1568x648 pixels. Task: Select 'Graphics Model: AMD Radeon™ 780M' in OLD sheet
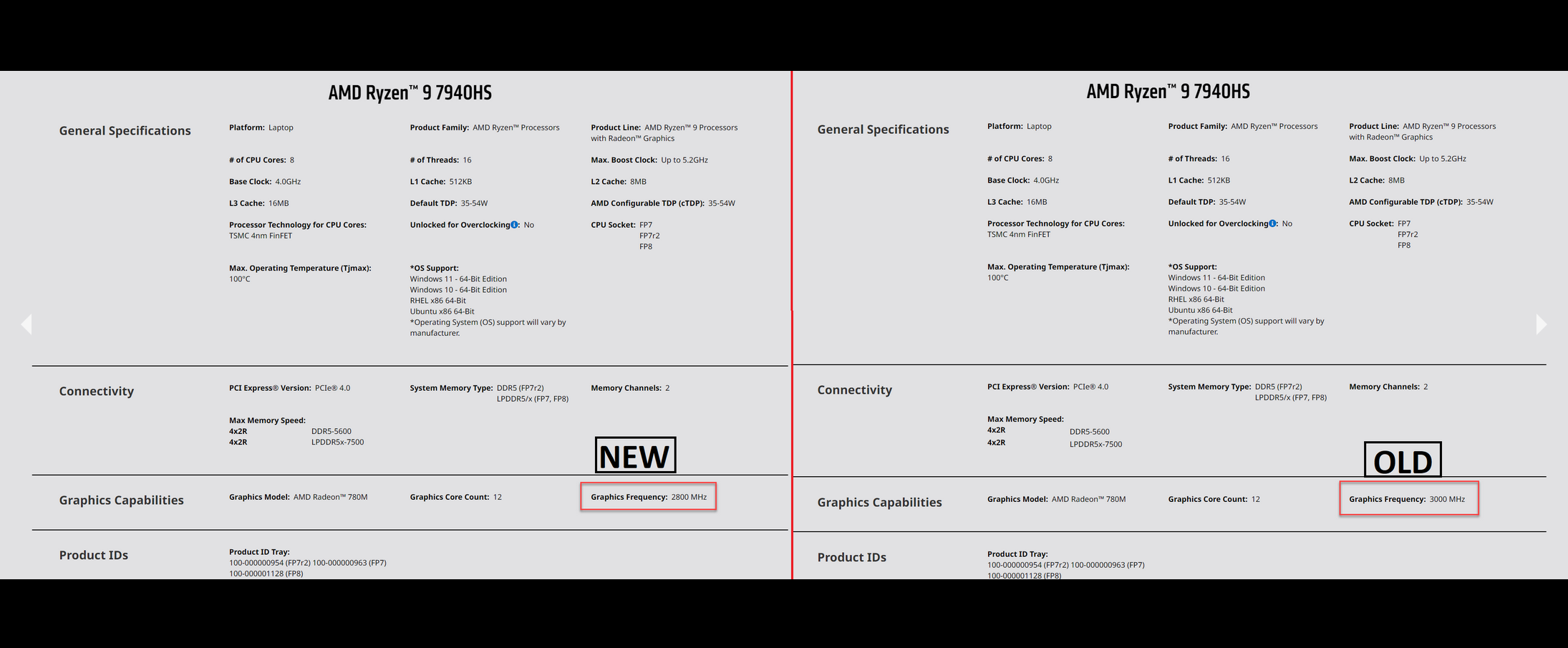tap(1057, 499)
